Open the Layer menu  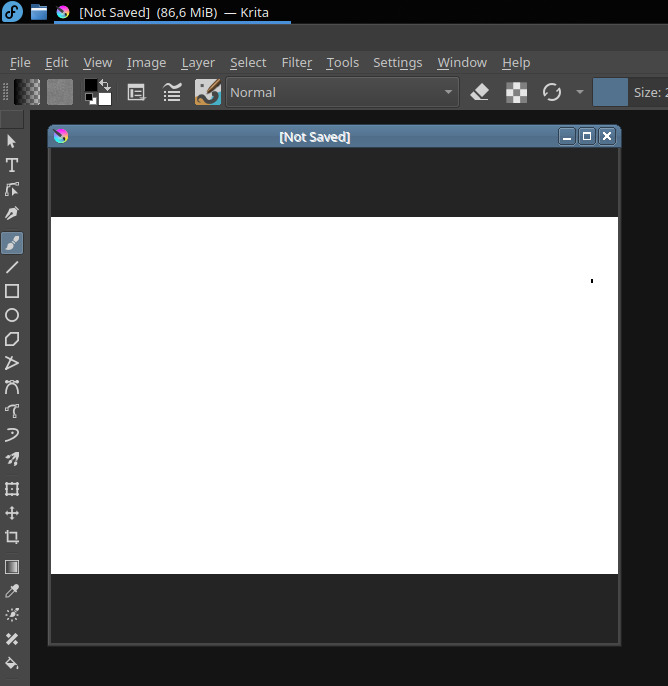point(198,62)
